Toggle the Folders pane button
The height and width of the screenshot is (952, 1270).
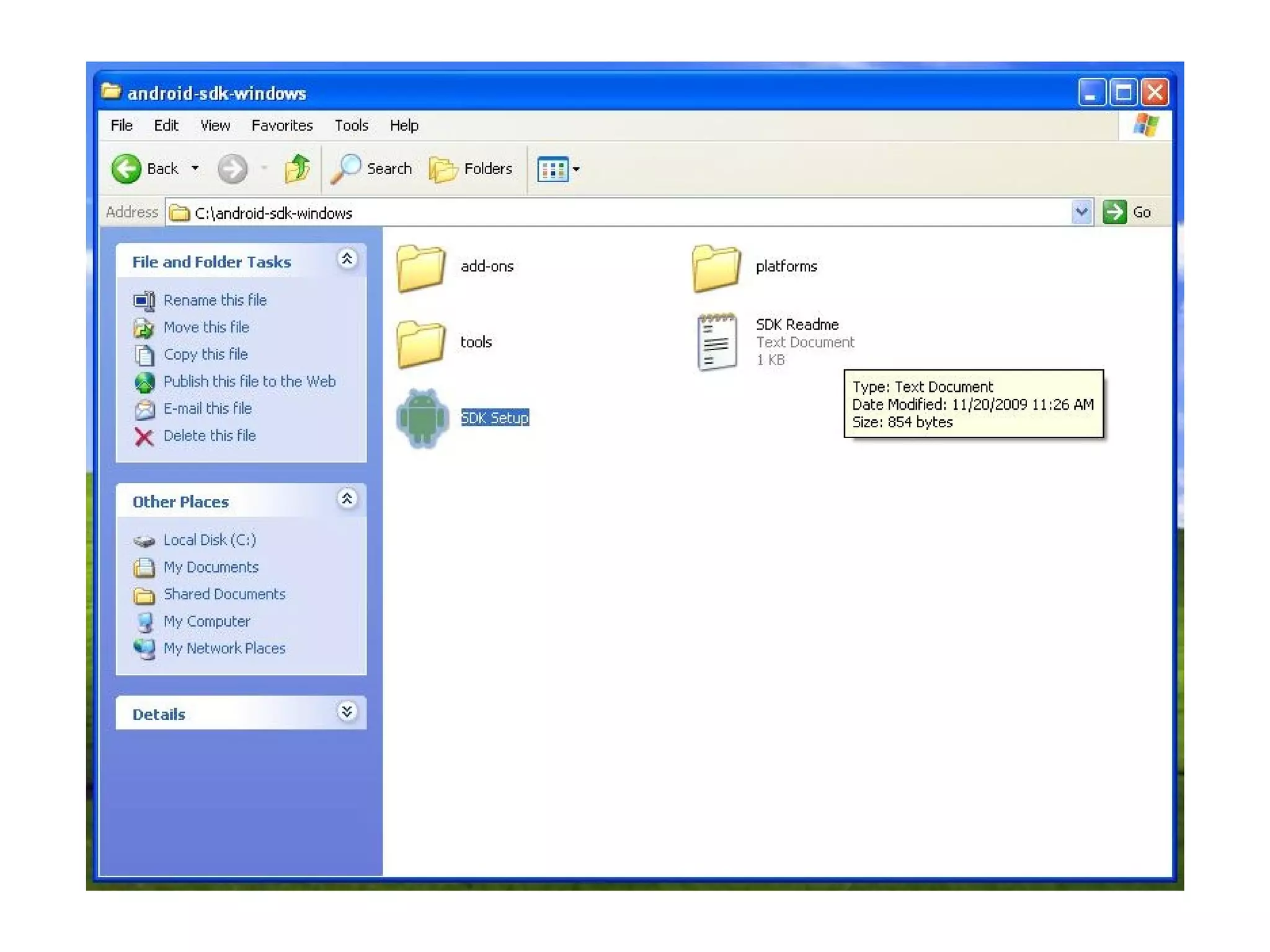click(x=471, y=169)
